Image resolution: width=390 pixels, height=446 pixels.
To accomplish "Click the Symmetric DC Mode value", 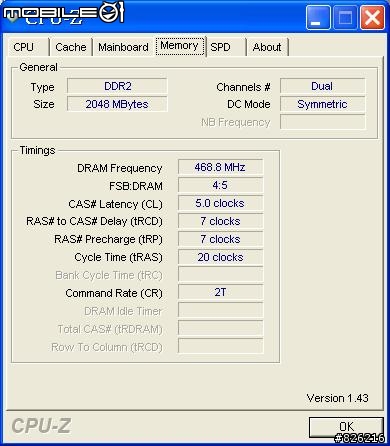I will (322, 104).
